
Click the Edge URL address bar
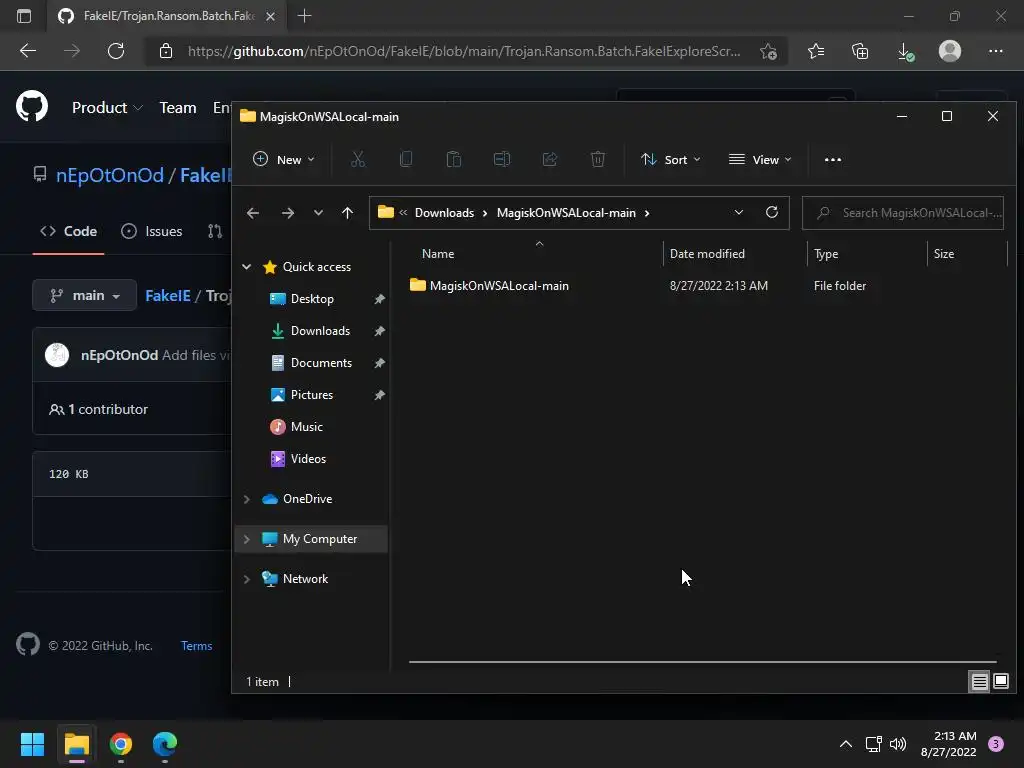[464, 51]
